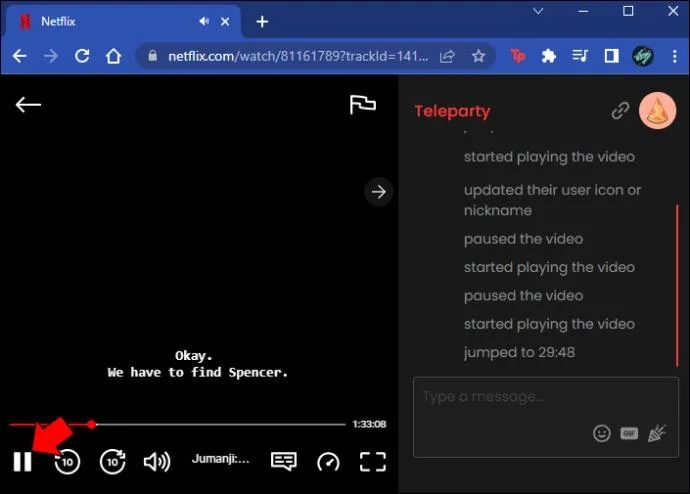Report a problem using the flag icon

pos(363,105)
